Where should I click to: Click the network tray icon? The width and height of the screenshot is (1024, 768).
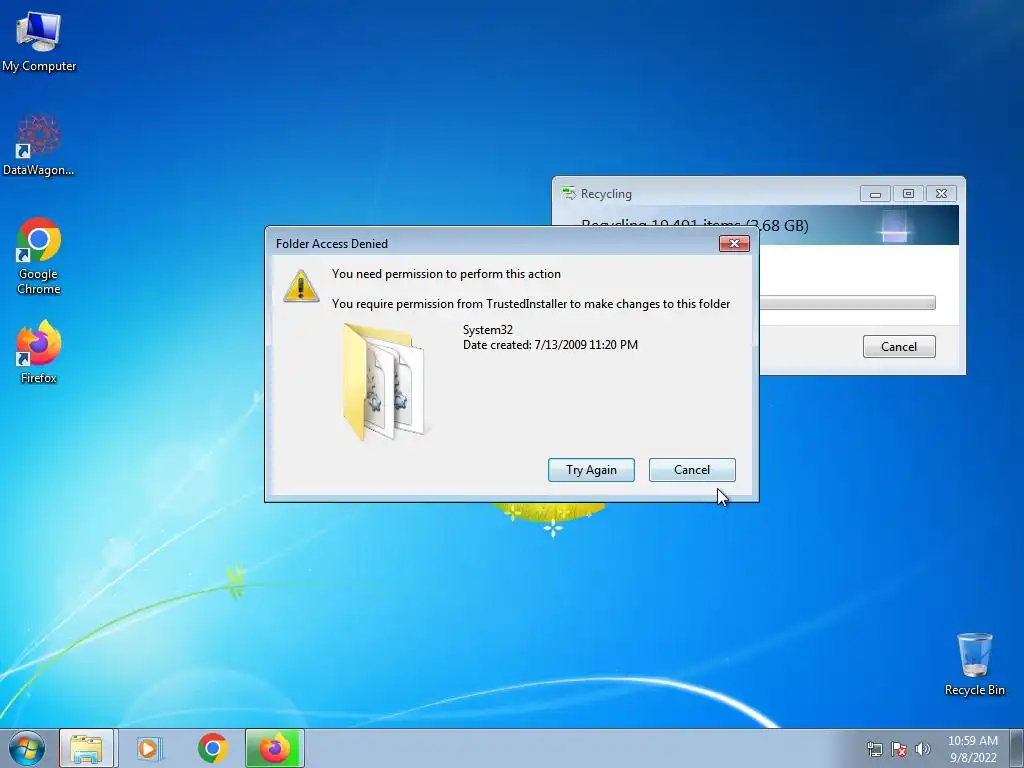(x=874, y=749)
